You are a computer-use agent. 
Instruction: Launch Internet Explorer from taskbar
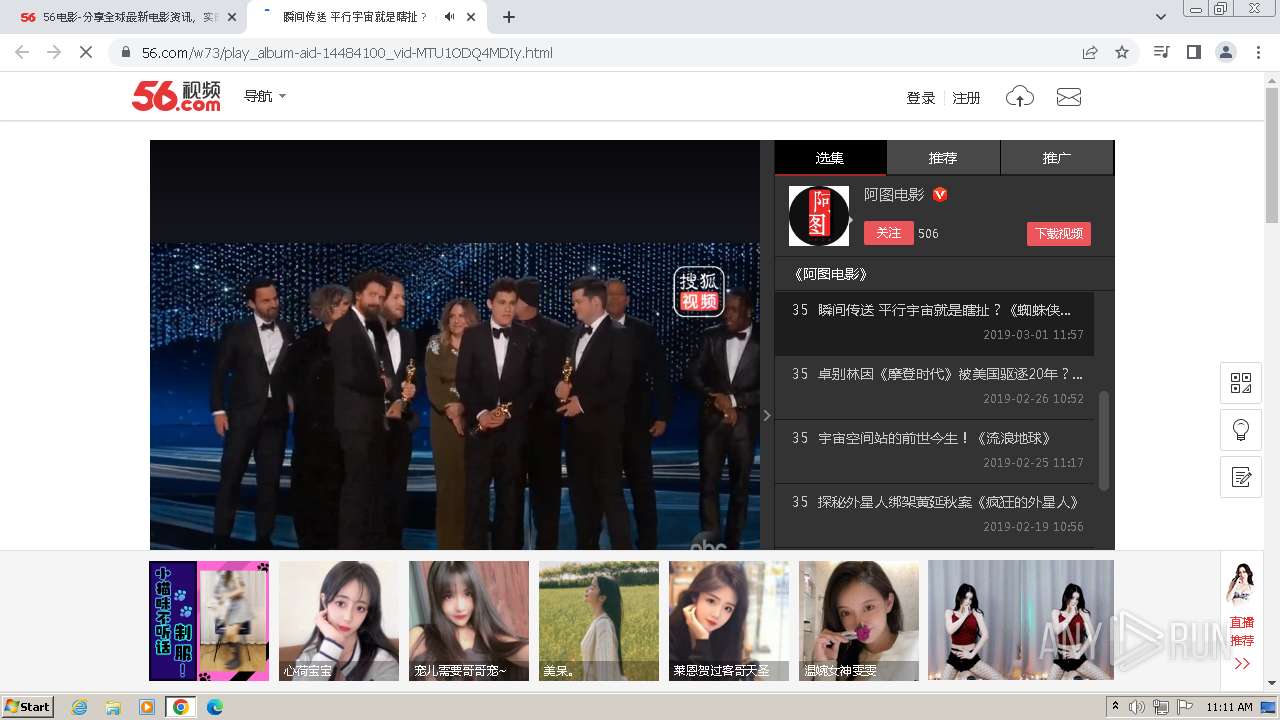[79, 707]
